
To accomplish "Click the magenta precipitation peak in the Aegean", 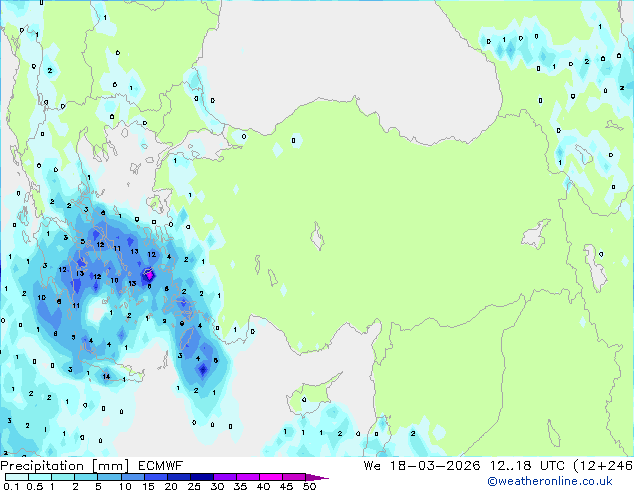I will (149, 276).
